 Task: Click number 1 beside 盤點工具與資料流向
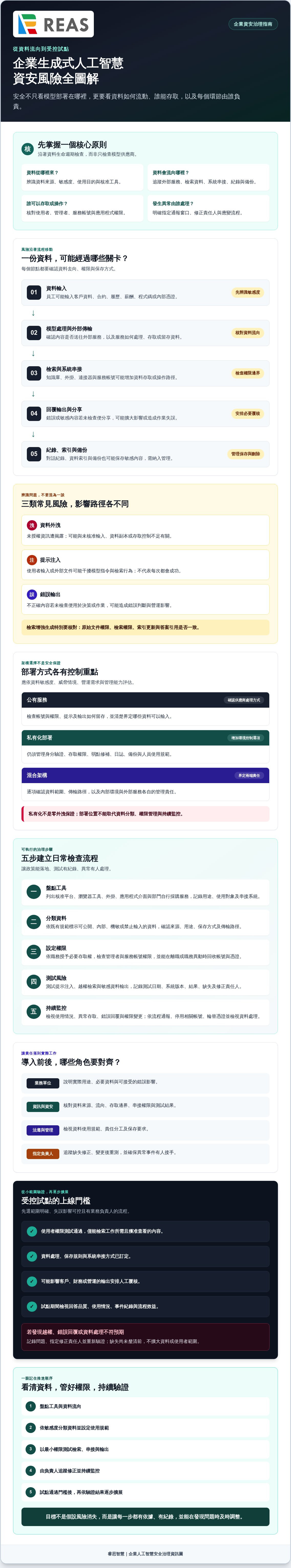31,1406
